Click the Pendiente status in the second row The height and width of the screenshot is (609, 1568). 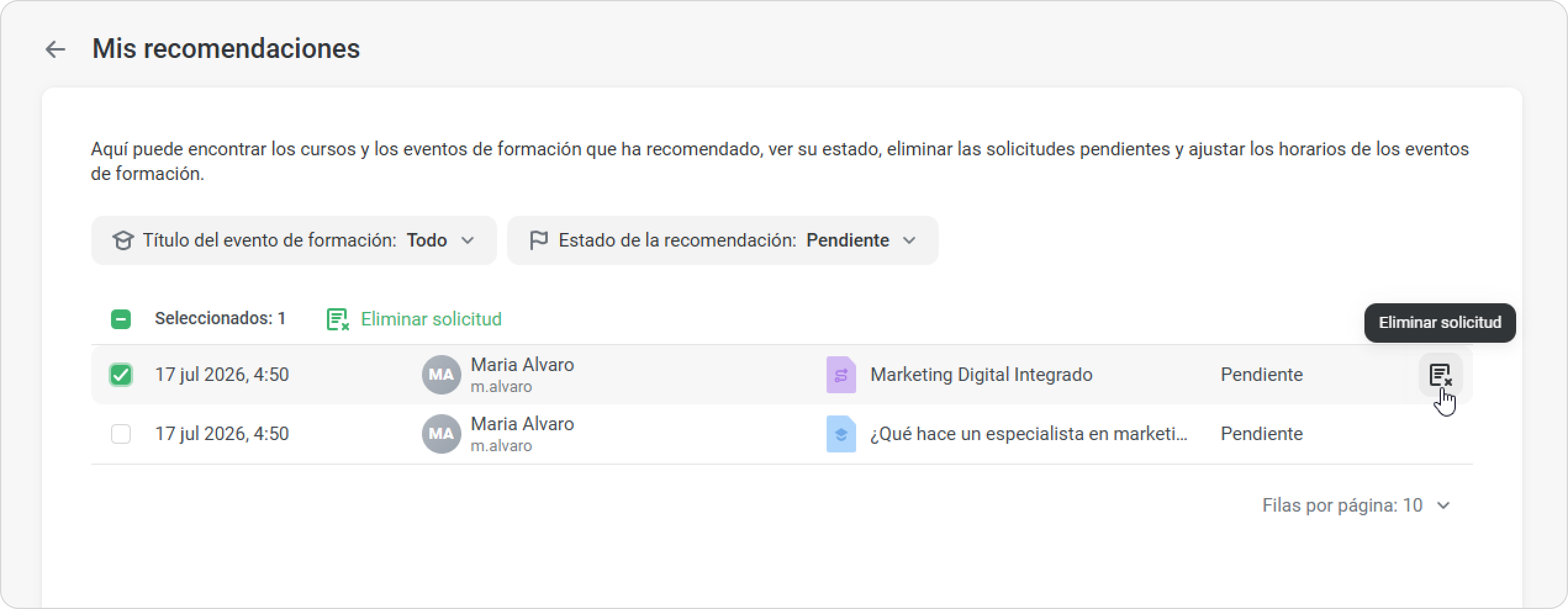coord(1261,434)
